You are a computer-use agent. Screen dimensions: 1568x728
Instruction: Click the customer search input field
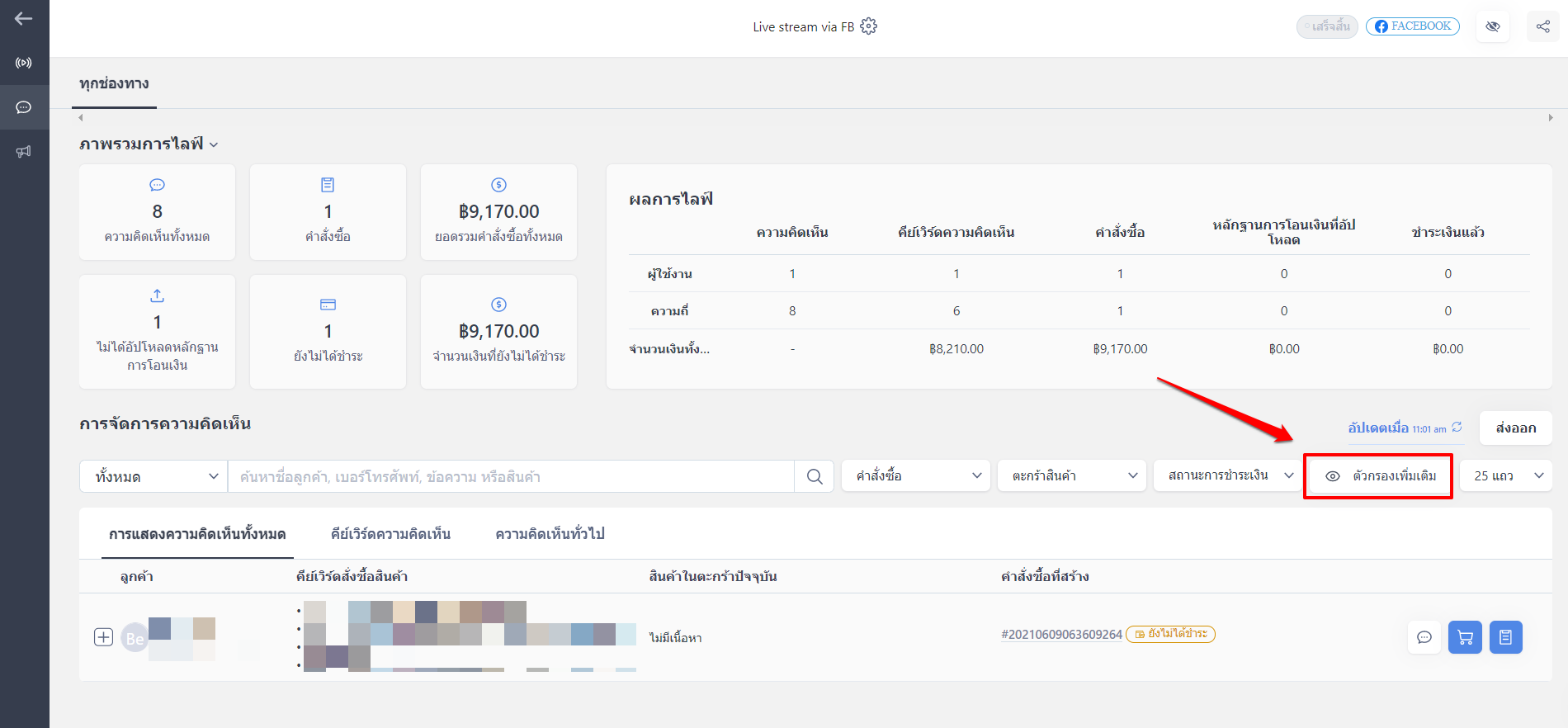[x=511, y=476]
